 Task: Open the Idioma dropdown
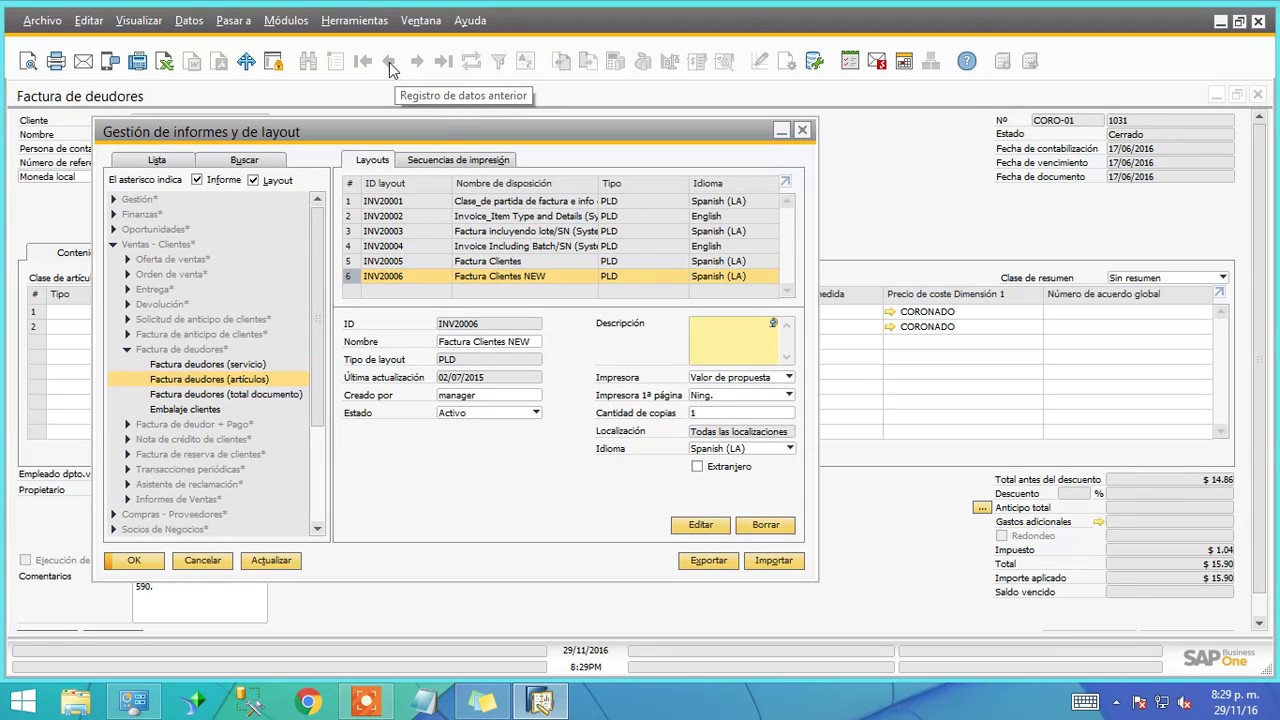[789, 448]
